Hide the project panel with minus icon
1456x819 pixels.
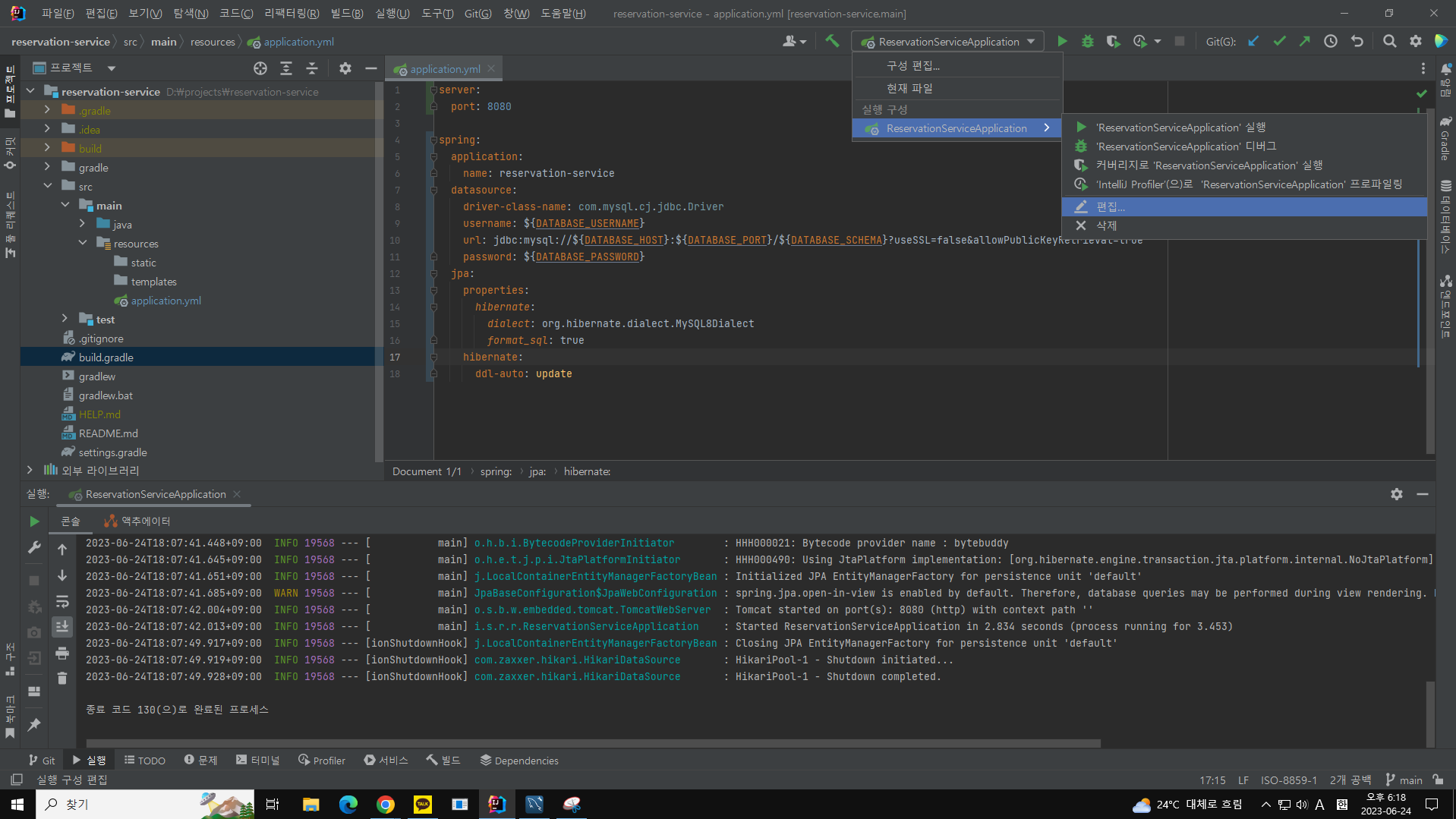(371, 68)
